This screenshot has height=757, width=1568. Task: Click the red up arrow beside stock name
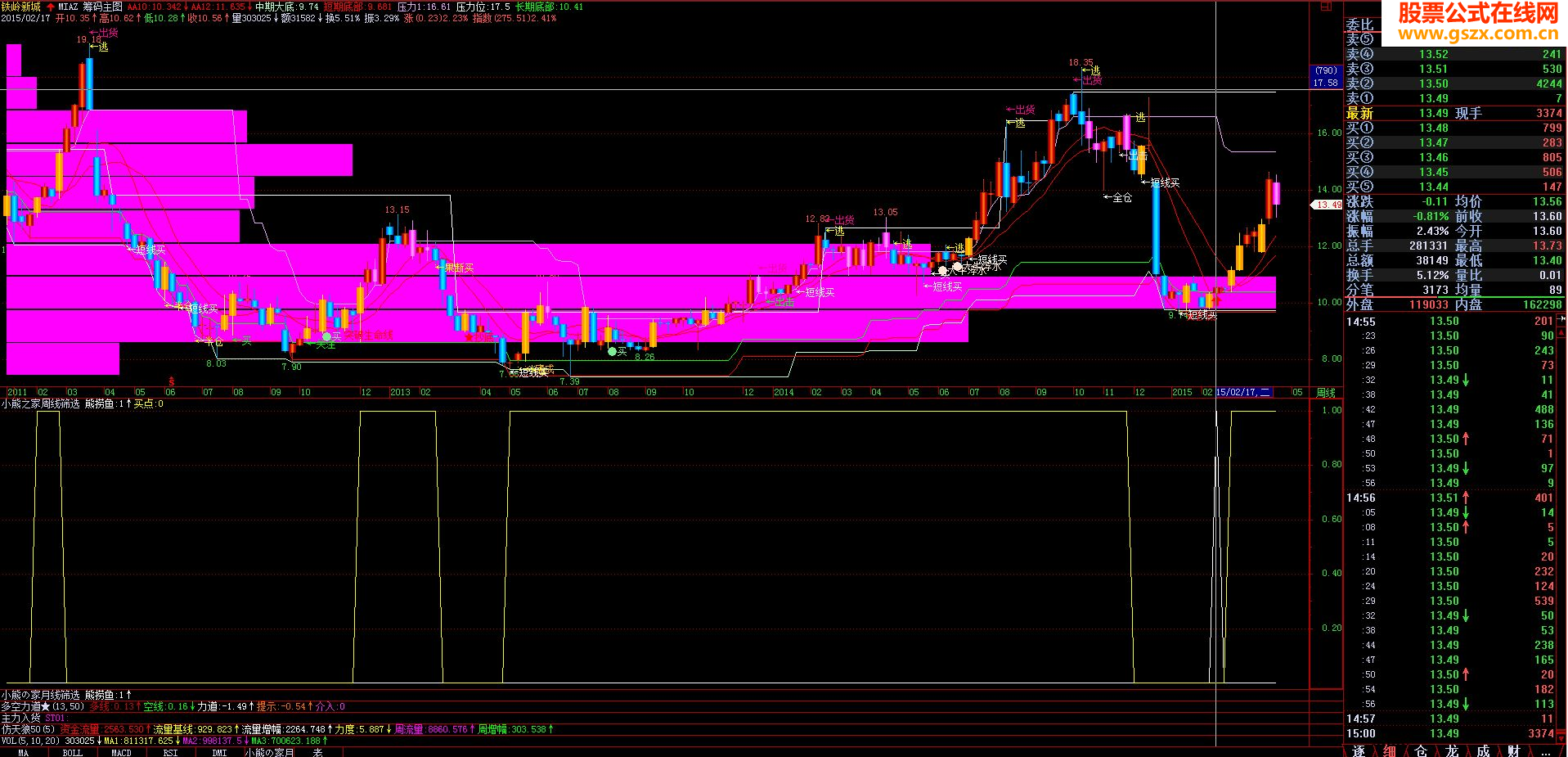click(50, 7)
